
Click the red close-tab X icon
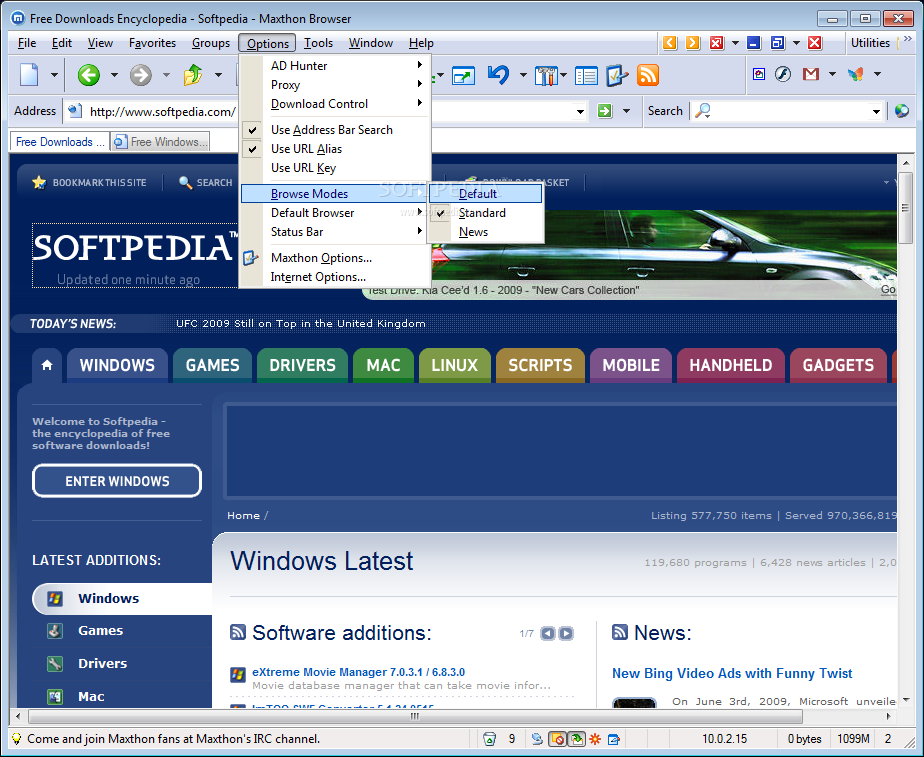point(717,42)
